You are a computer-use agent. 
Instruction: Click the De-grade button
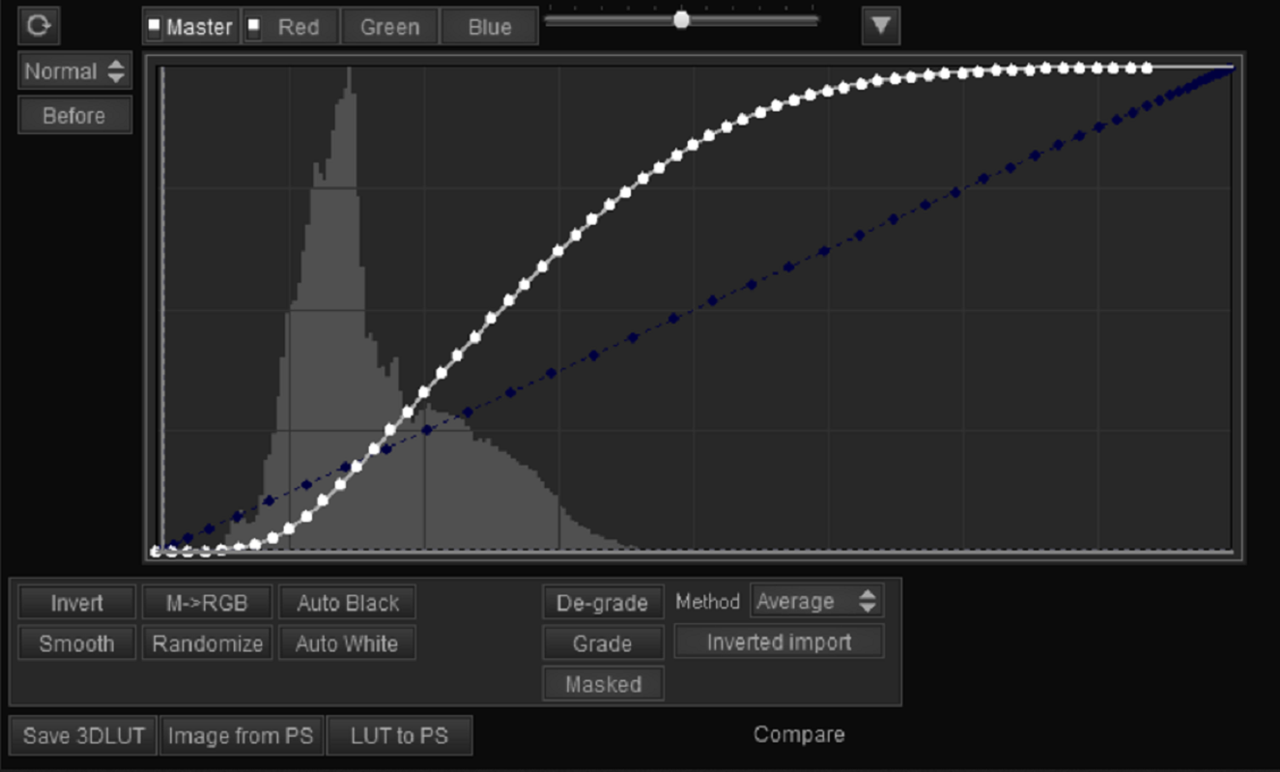pos(603,603)
